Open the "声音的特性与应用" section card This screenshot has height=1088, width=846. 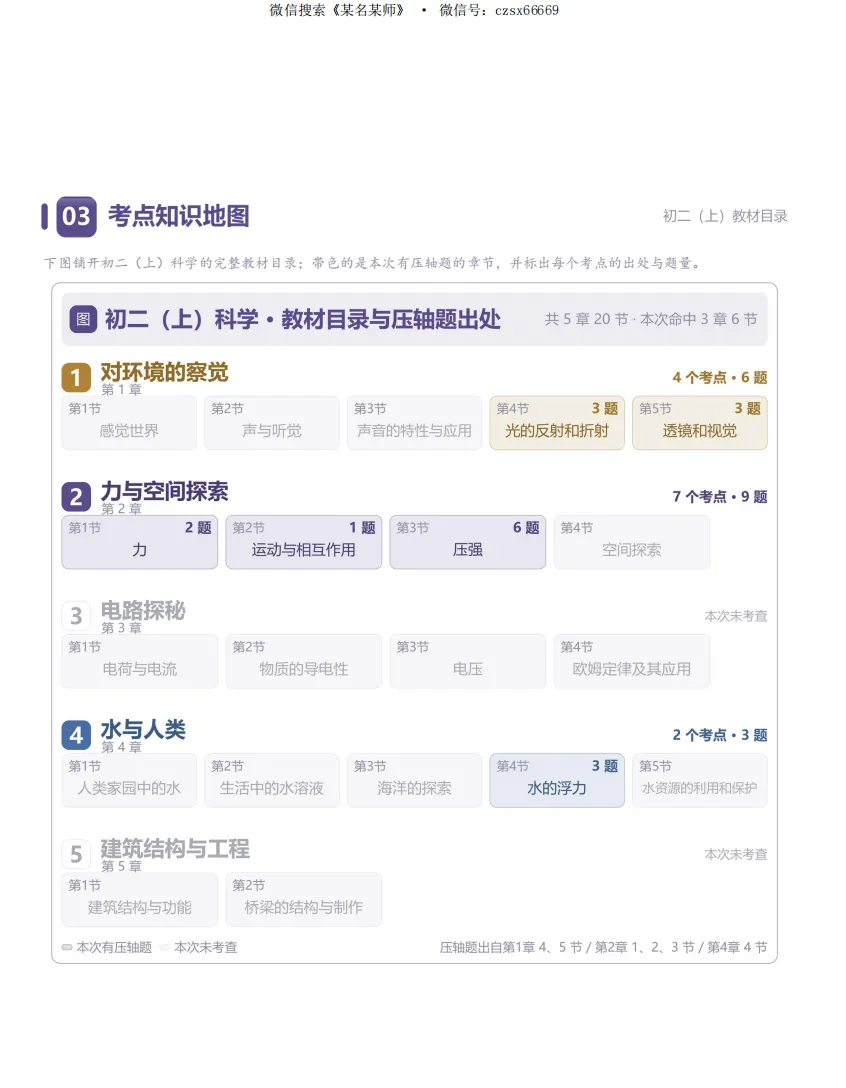point(414,423)
